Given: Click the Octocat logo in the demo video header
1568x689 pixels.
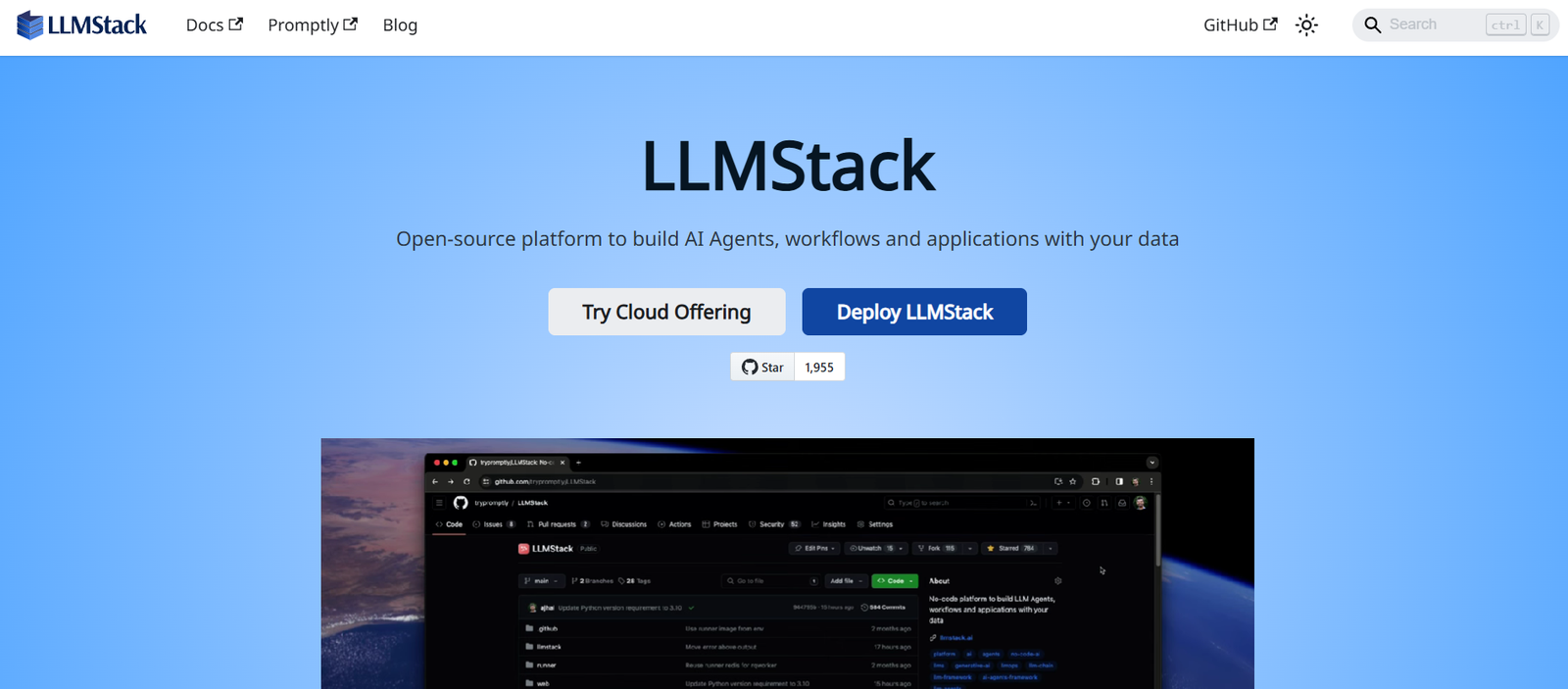Looking at the screenshot, I should pos(461,503).
